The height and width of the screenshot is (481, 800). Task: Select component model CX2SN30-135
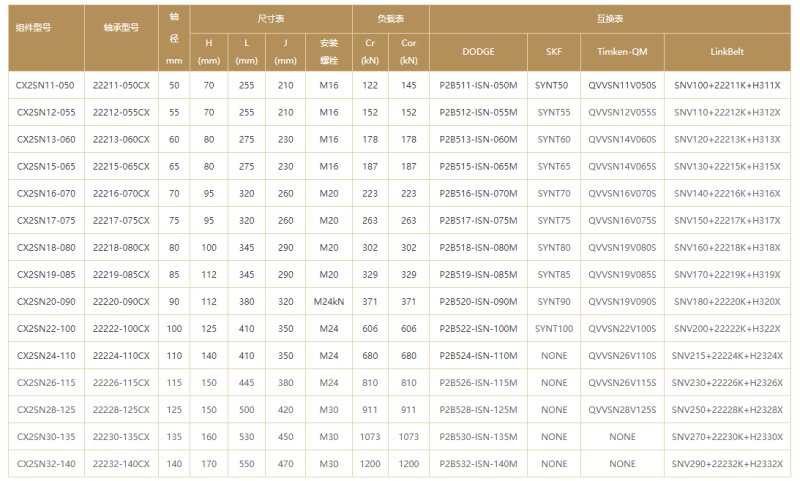coord(46,437)
